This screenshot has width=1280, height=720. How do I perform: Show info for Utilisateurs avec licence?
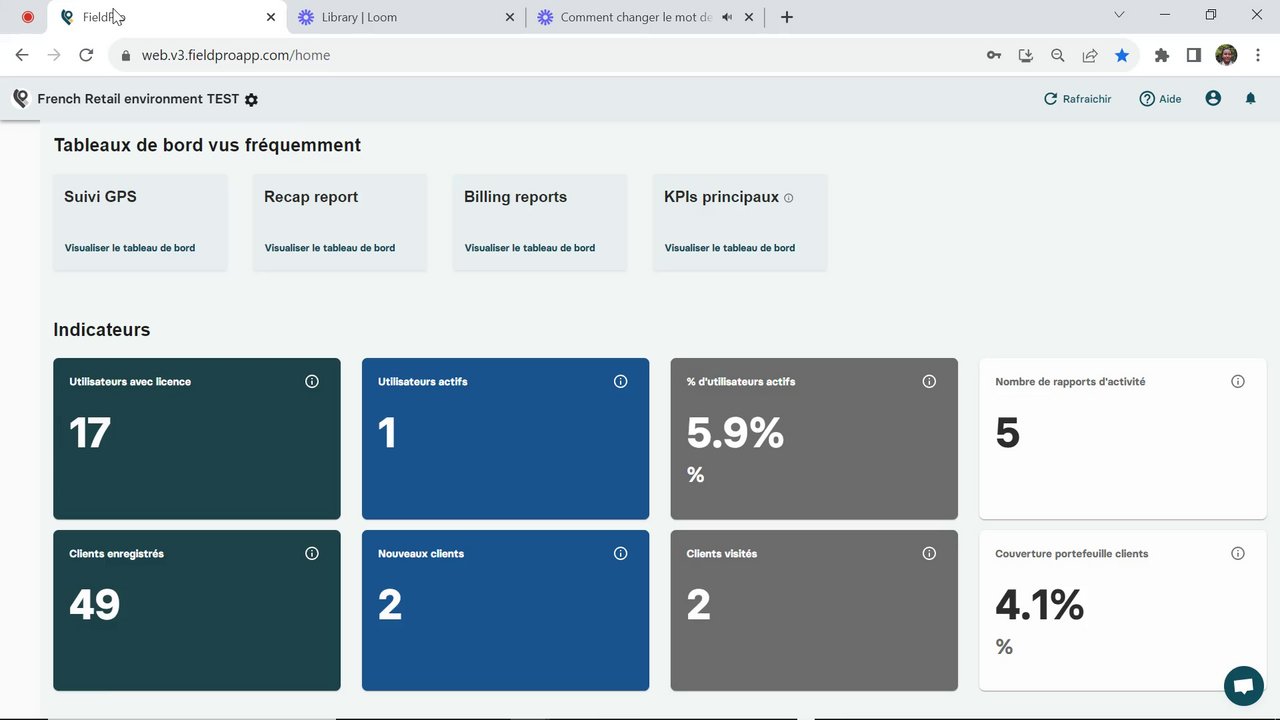[x=312, y=381]
